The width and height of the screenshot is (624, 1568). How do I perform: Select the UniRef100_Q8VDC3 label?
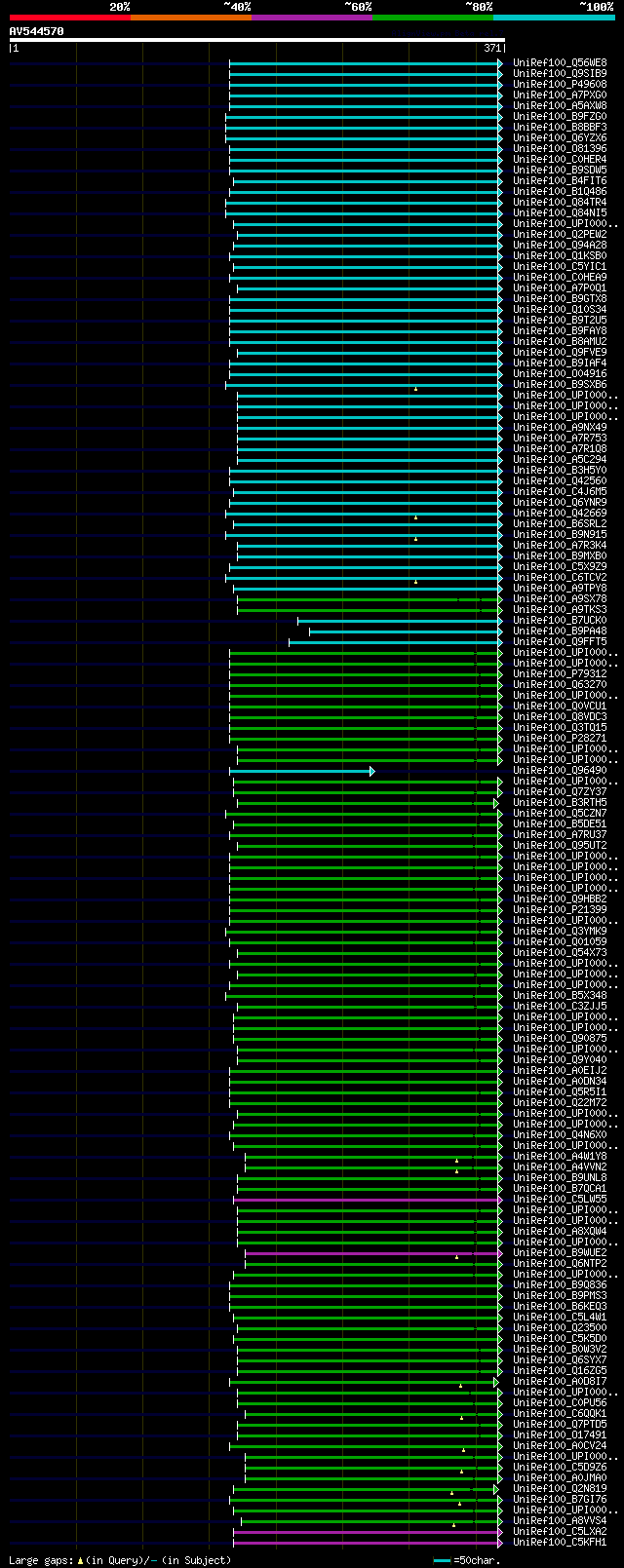560,716
